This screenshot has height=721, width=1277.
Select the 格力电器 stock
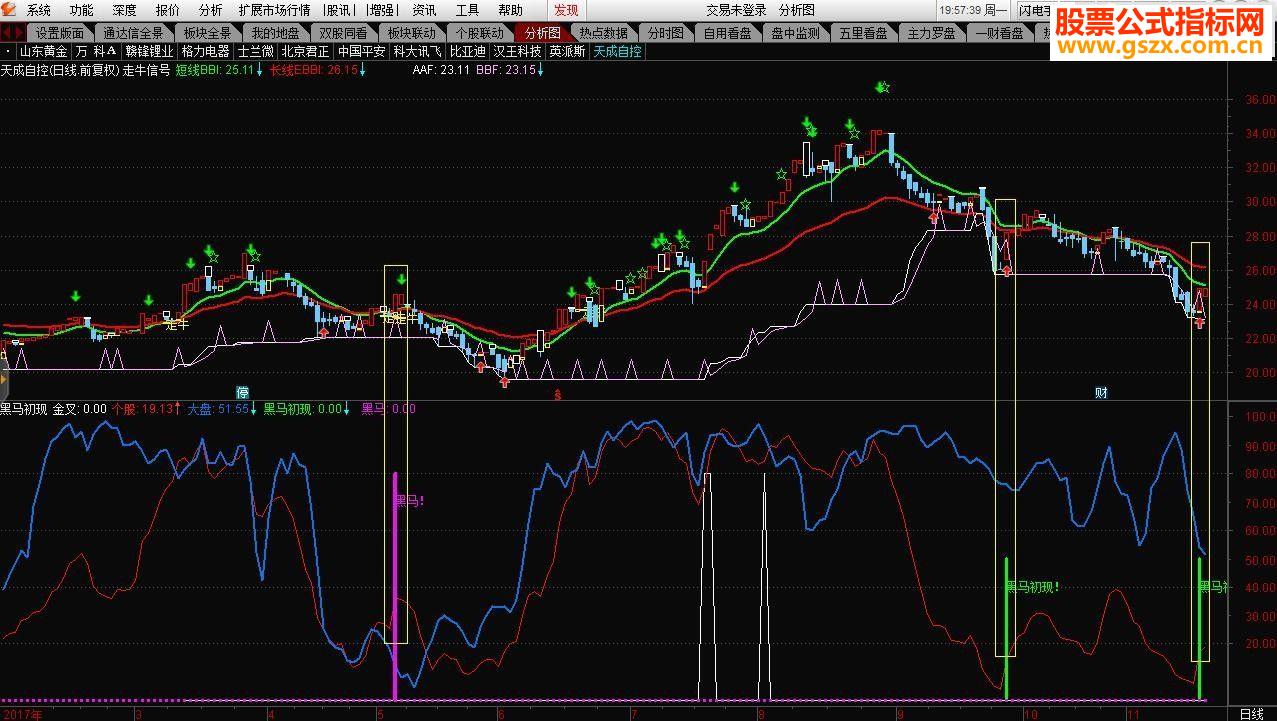(x=206, y=51)
